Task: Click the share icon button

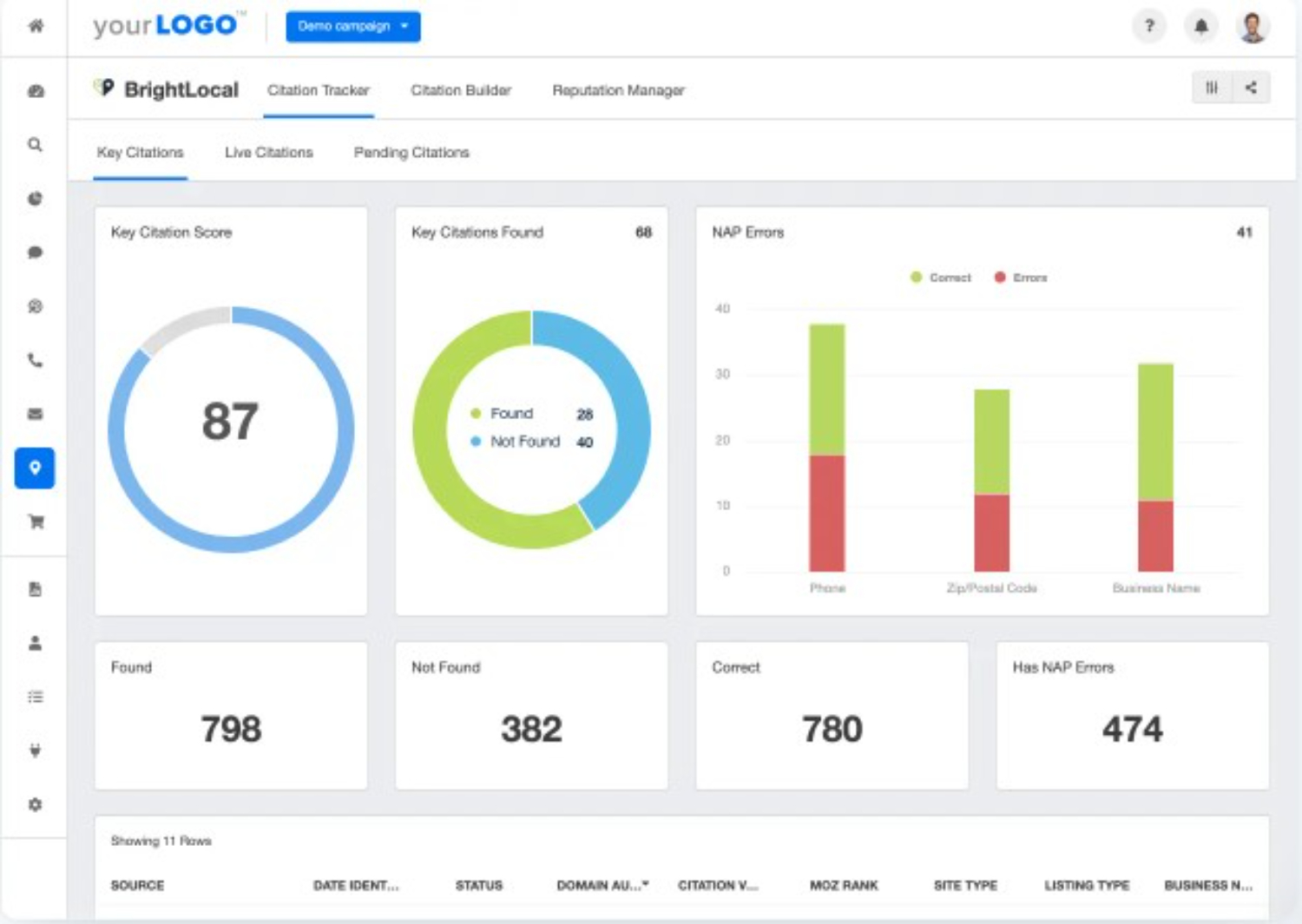Action: point(1251,88)
